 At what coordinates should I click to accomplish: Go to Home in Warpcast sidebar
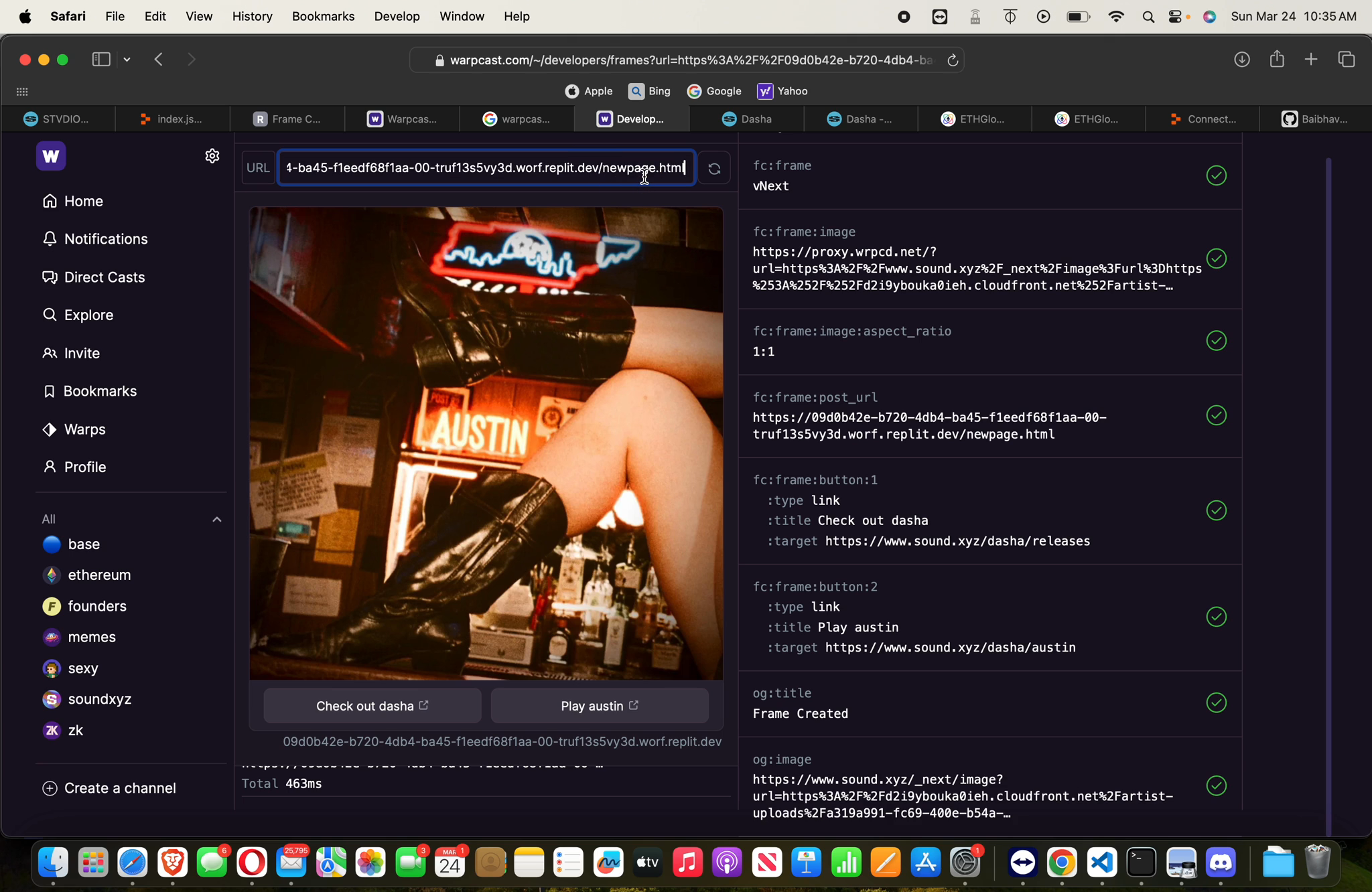click(x=73, y=201)
